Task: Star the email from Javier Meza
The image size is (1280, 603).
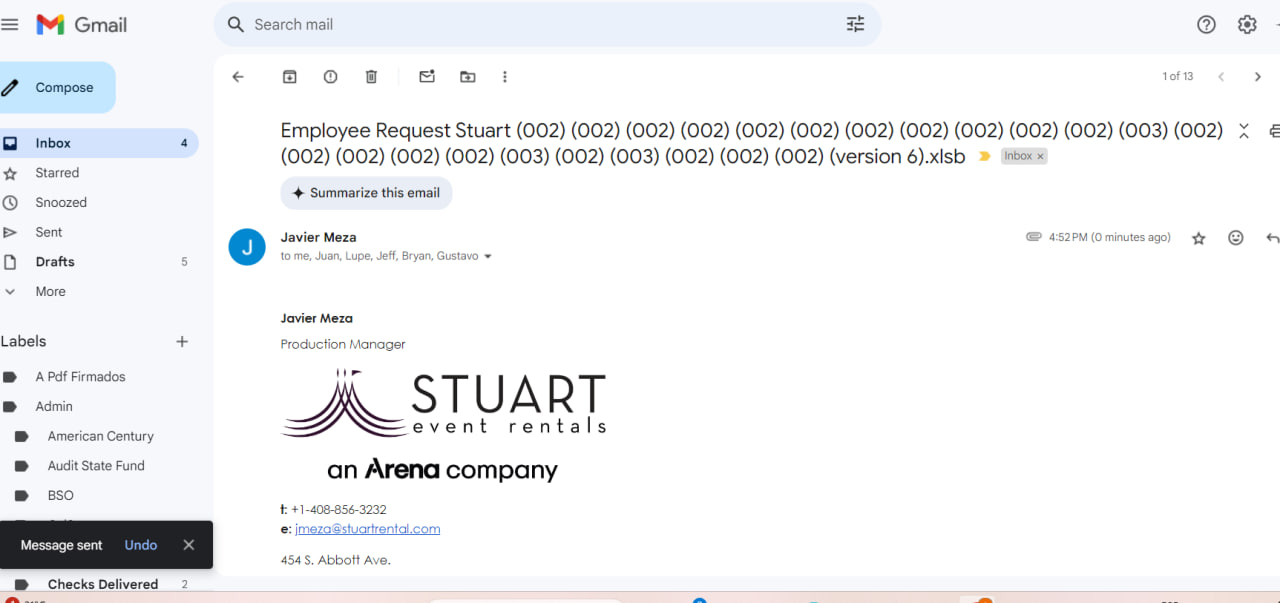Action: [x=1199, y=238]
